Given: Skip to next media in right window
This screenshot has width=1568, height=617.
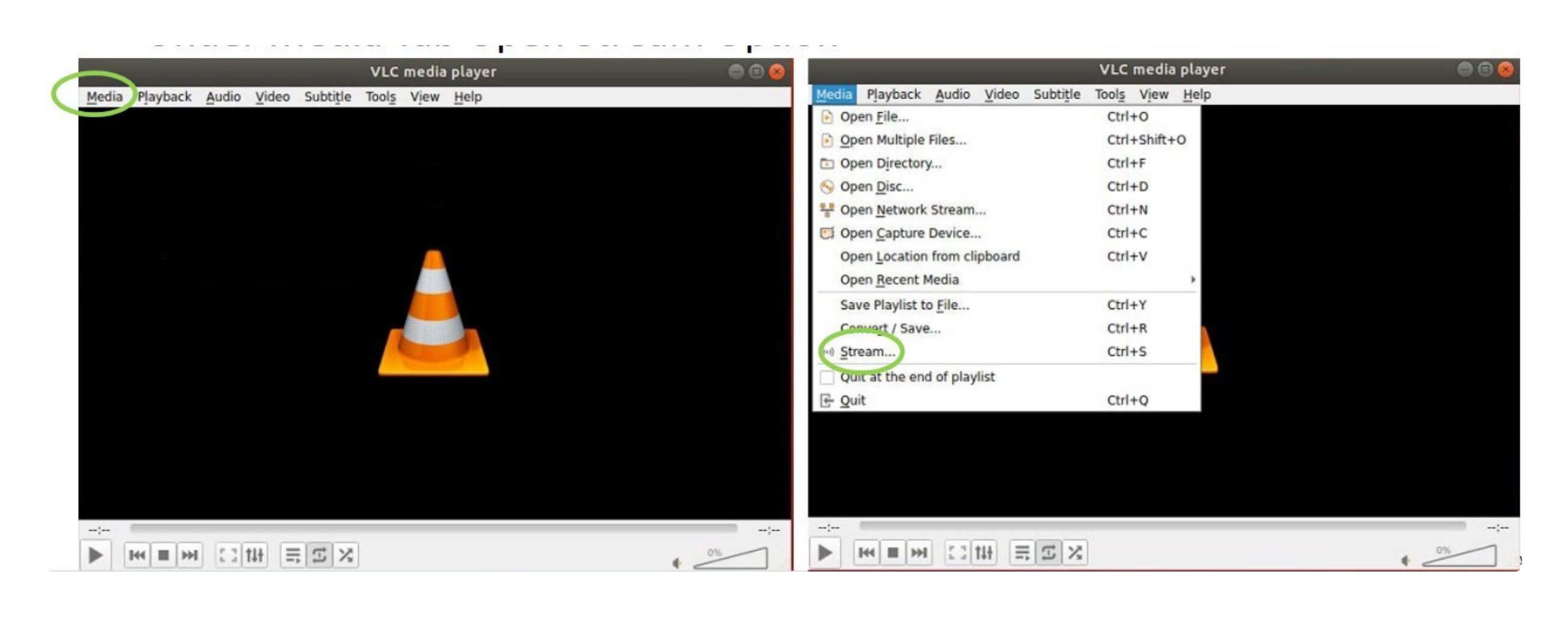Looking at the screenshot, I should (919, 553).
